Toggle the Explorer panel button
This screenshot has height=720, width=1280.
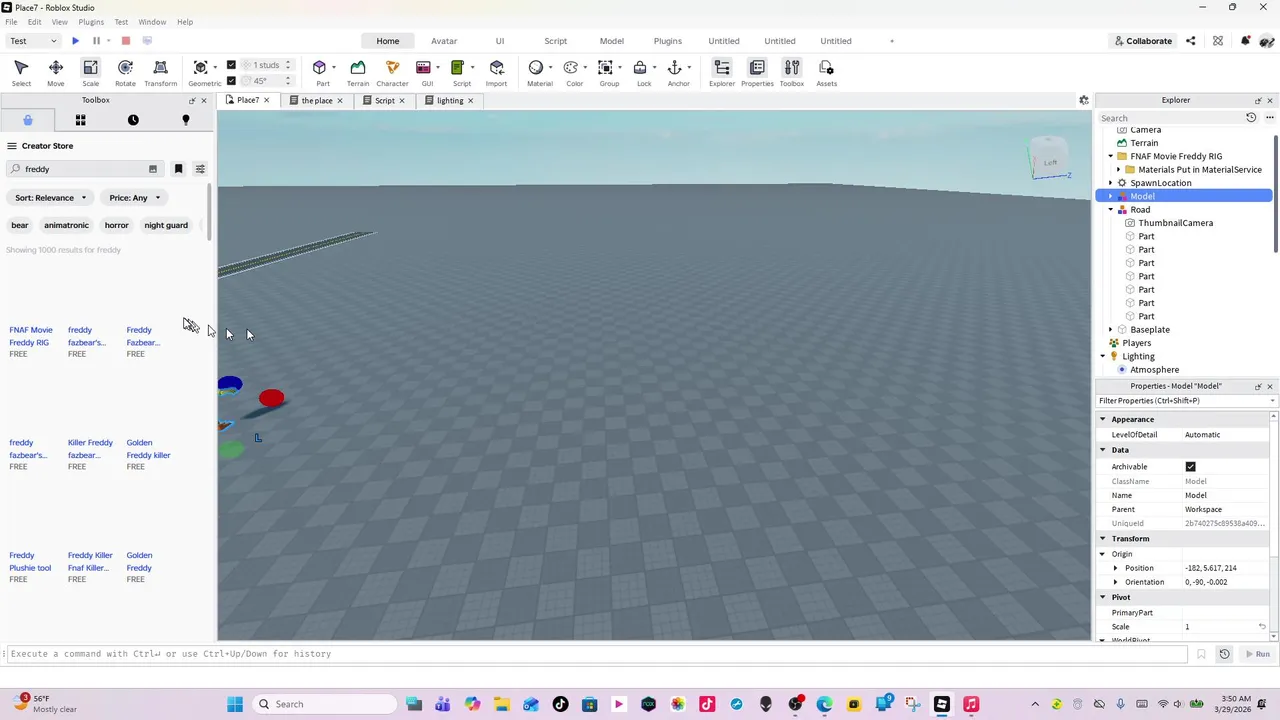(722, 72)
